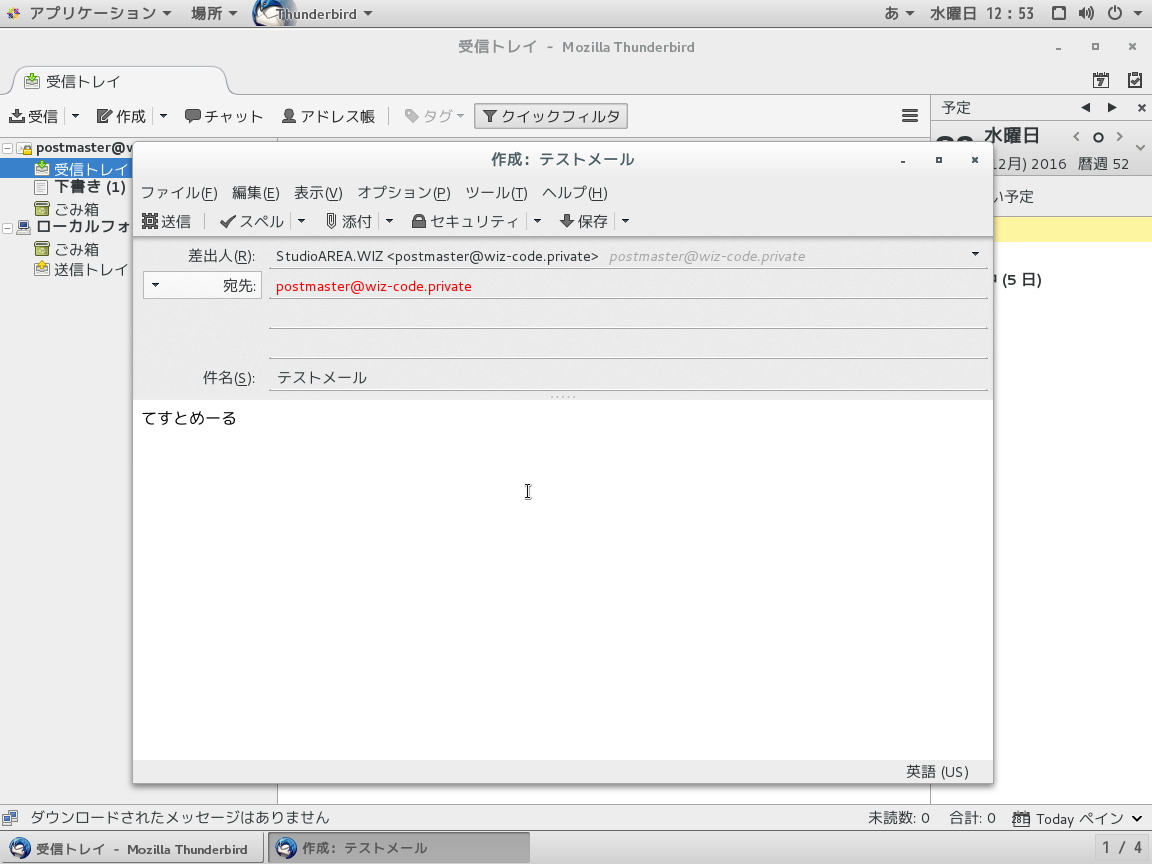Viewport: 1152px width, 864px height.
Task: Open ファイル(F) menu in compose window
Action: point(179,192)
